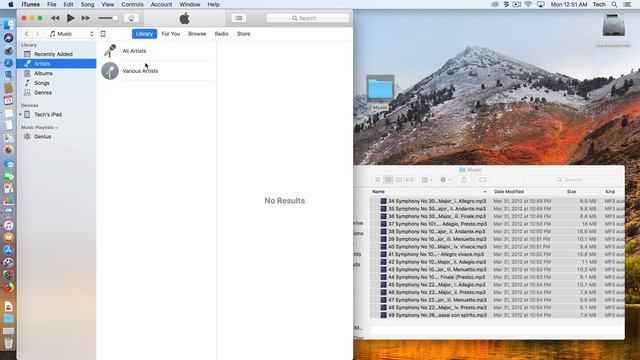Collapse the Music Playlists section header
The image size is (640, 360).
tap(39, 127)
